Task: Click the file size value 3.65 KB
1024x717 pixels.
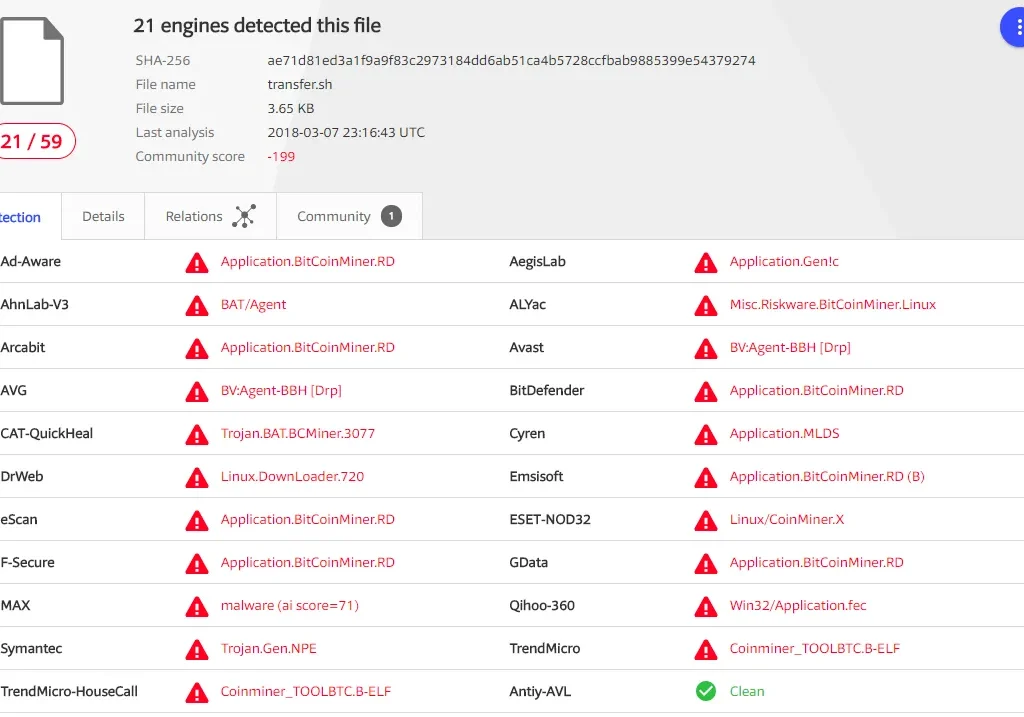Action: pyautogui.click(x=291, y=108)
